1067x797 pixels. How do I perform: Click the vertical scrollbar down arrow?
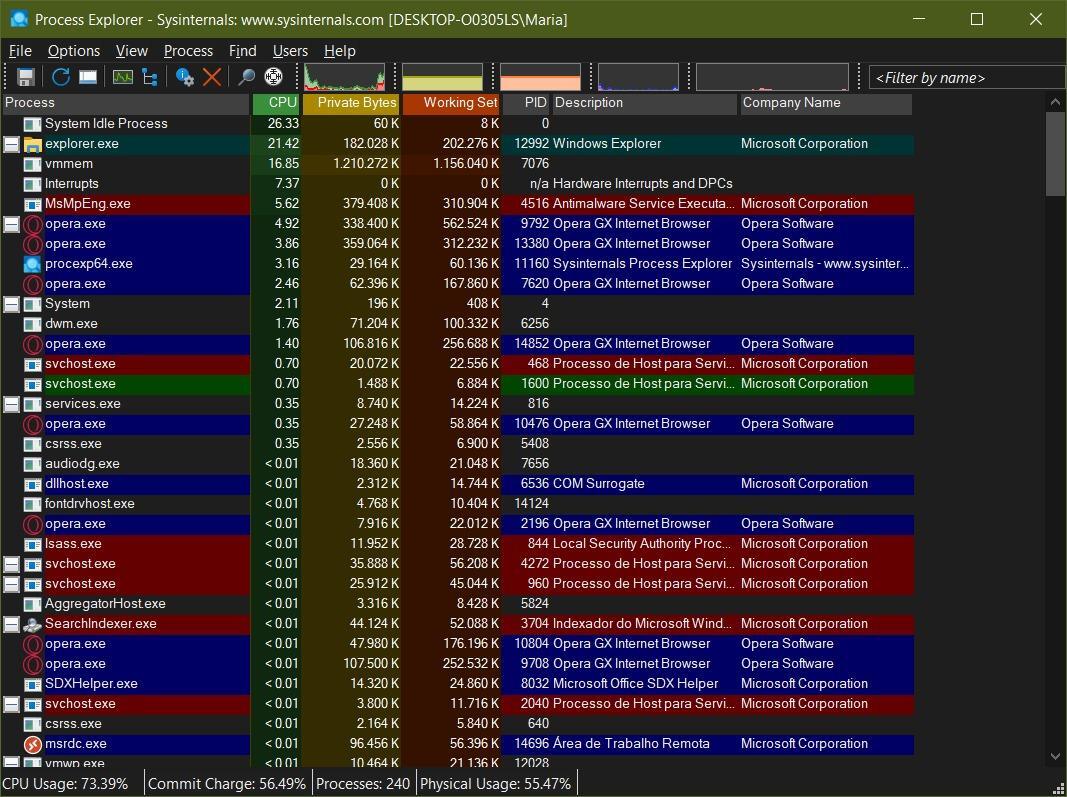(1055, 756)
